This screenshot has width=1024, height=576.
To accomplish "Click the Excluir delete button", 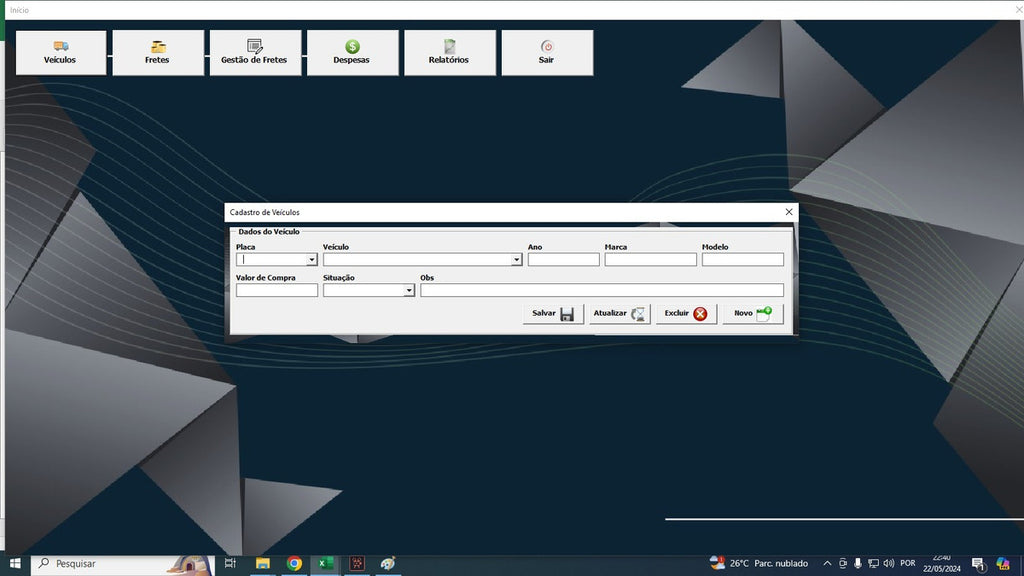I will tap(686, 313).
